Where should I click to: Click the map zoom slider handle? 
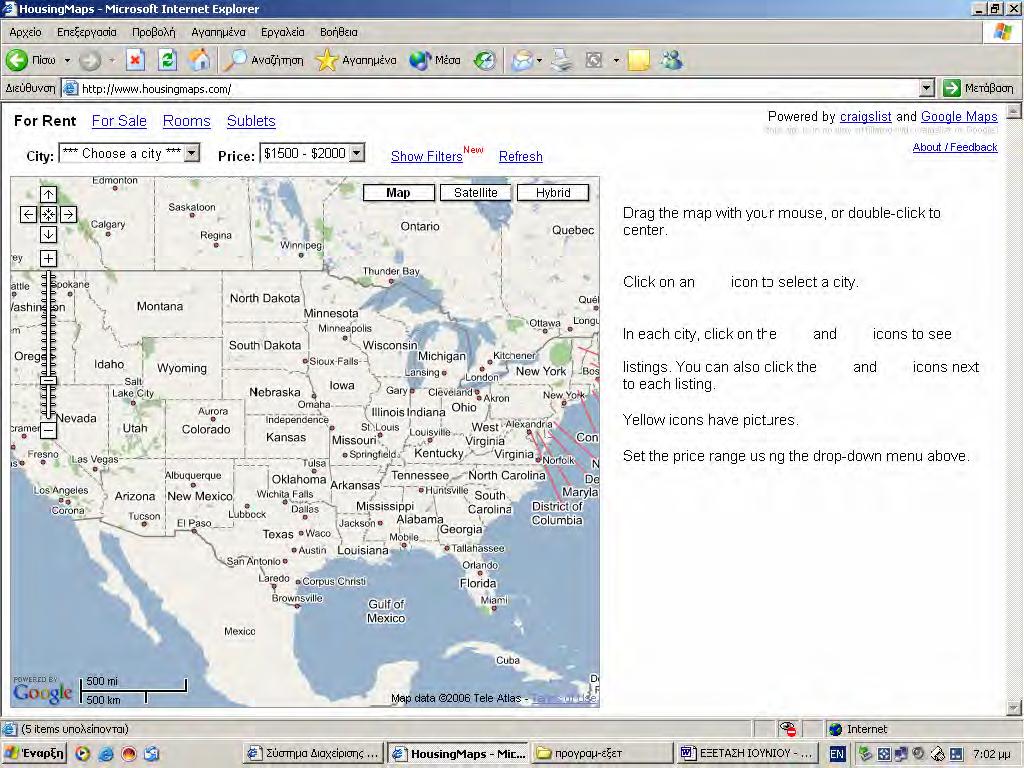click(48, 380)
